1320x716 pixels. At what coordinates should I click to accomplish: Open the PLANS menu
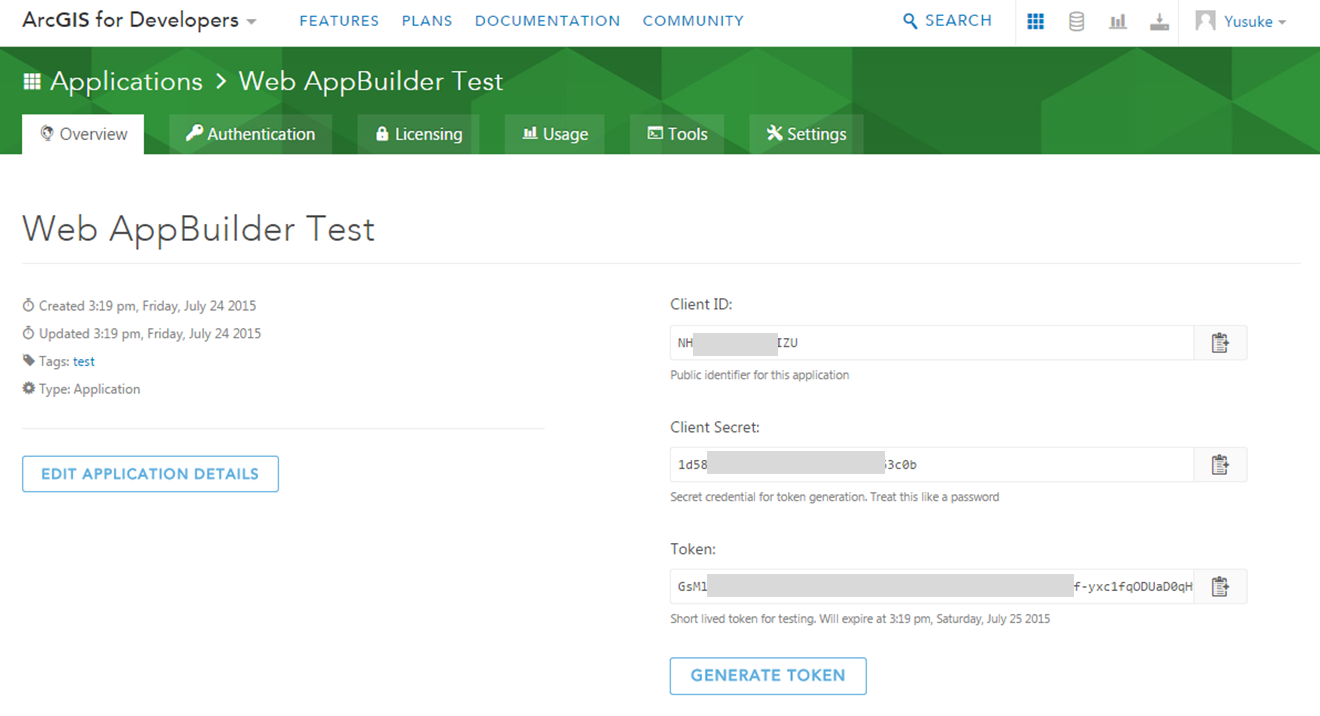[427, 21]
